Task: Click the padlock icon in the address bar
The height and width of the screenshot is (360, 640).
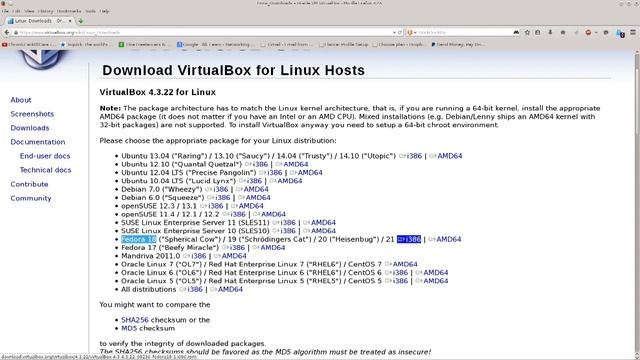Action: point(16,32)
